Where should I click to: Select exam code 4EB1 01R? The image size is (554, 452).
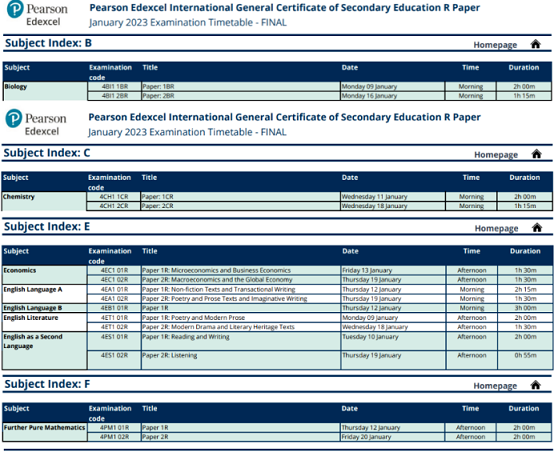click(114, 308)
